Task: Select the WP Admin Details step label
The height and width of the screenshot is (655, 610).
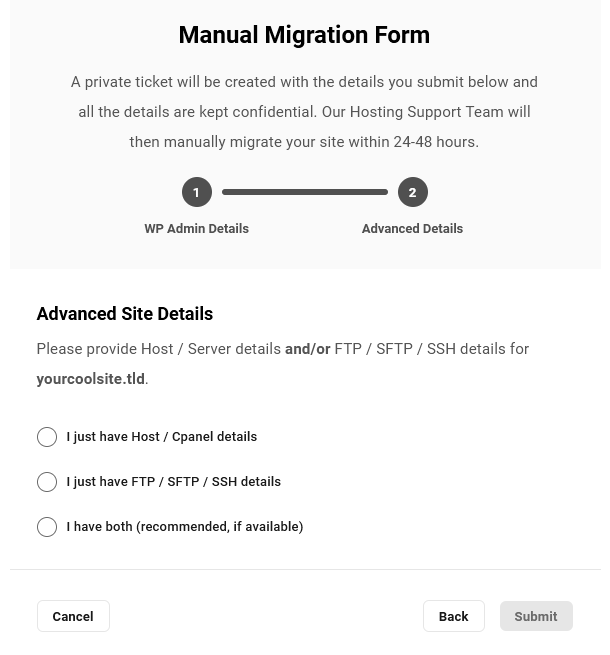Action: click(x=196, y=228)
